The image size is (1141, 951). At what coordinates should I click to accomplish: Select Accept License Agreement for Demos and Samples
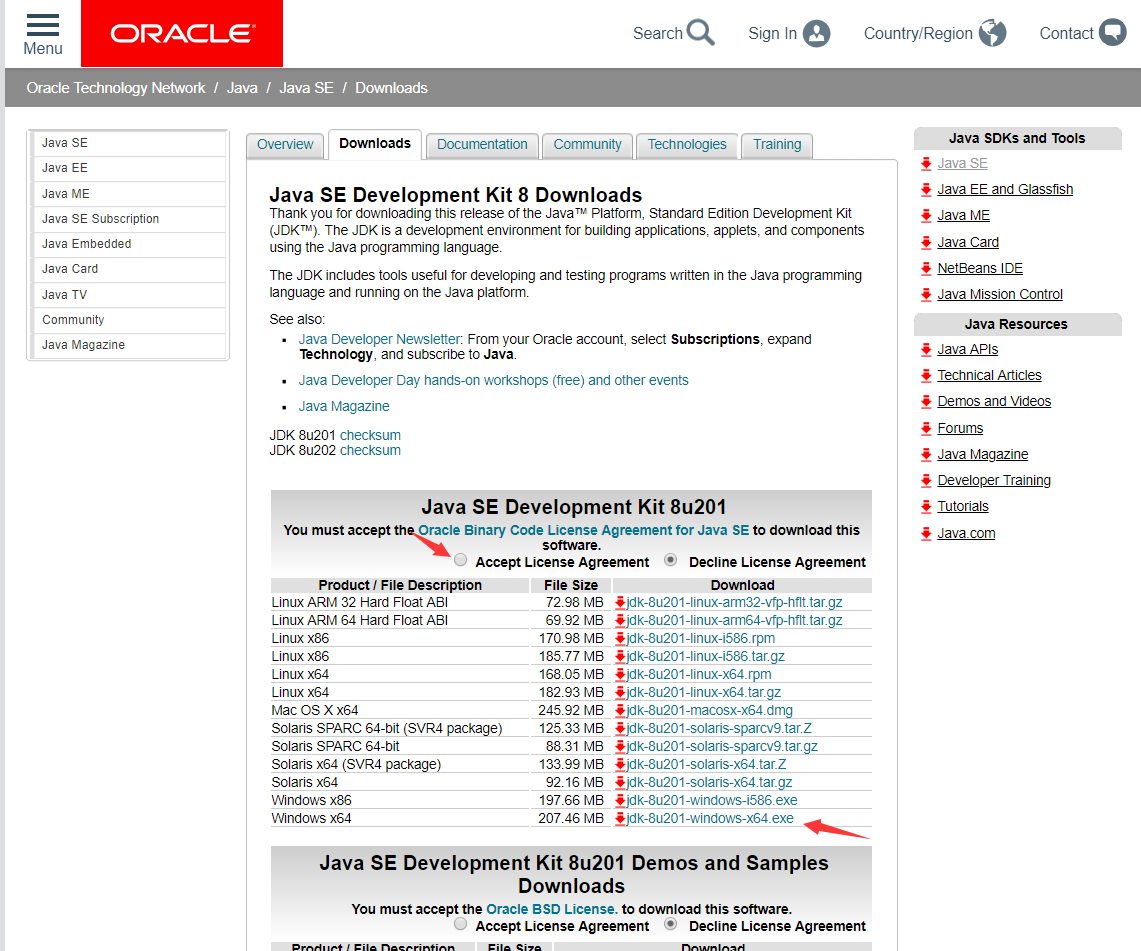point(461,924)
